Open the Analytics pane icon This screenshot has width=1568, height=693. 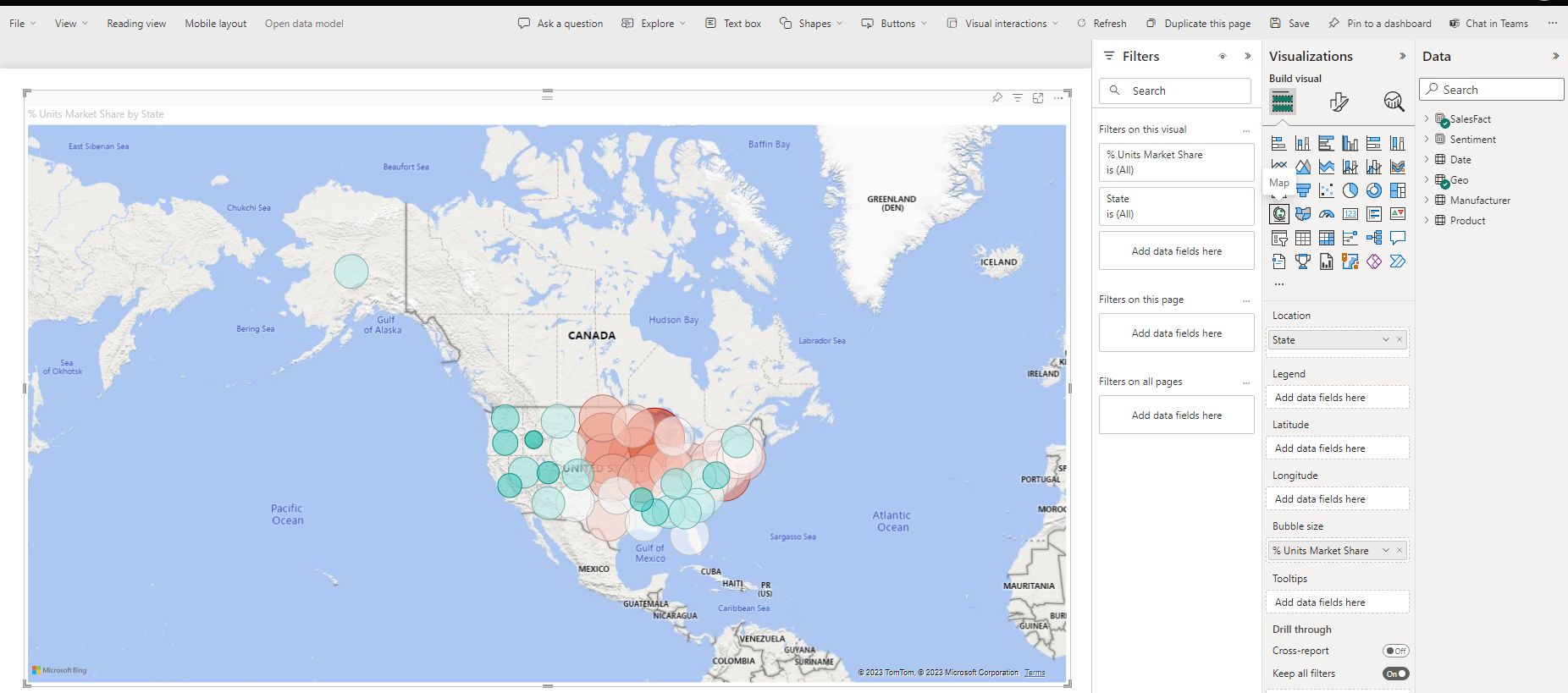click(x=1394, y=102)
